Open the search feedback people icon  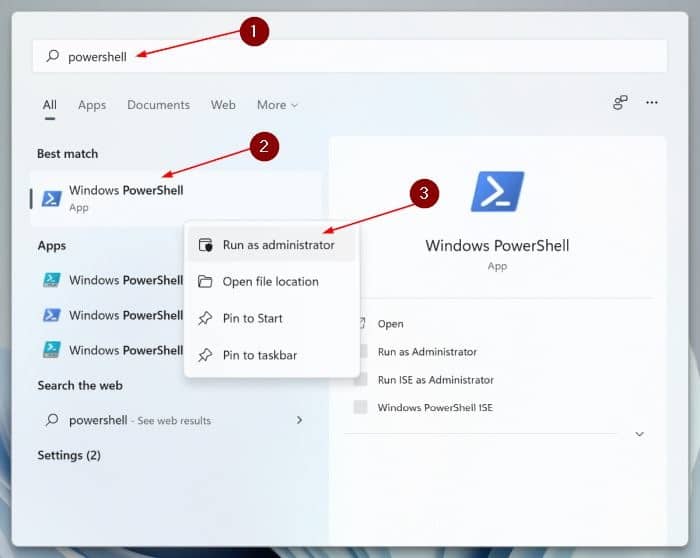pos(620,103)
